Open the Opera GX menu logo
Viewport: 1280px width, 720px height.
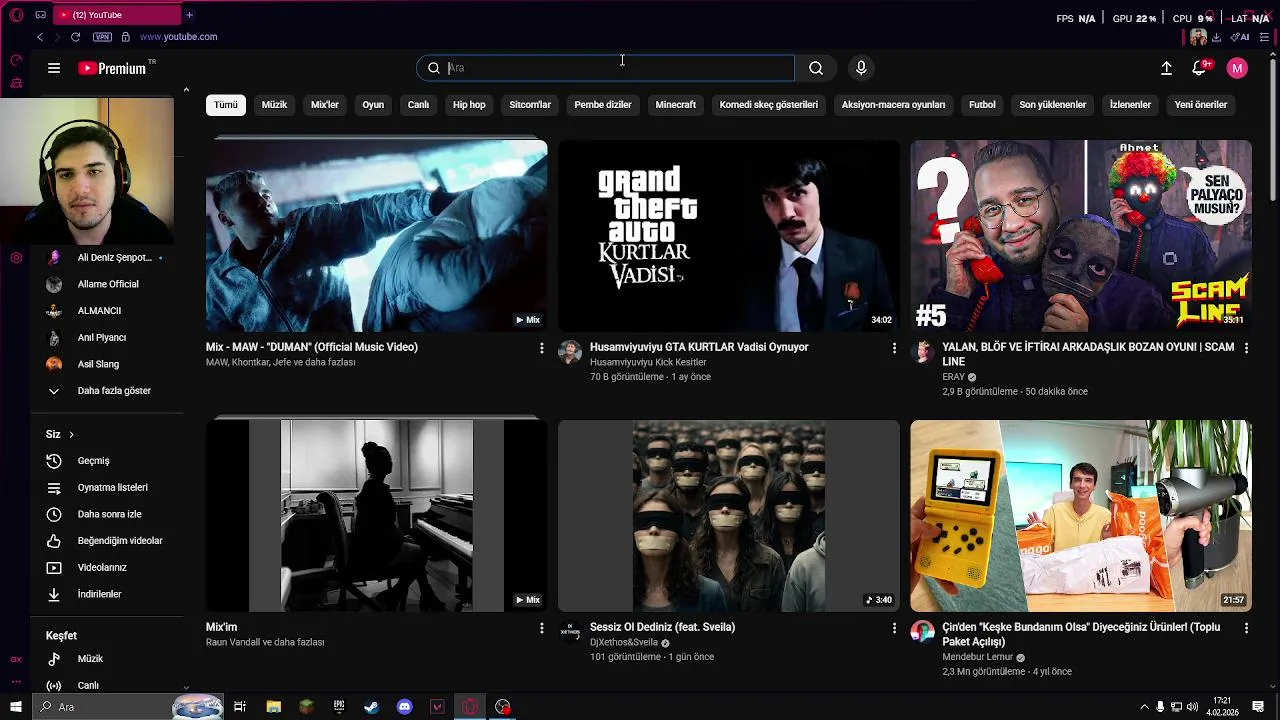click(16, 15)
